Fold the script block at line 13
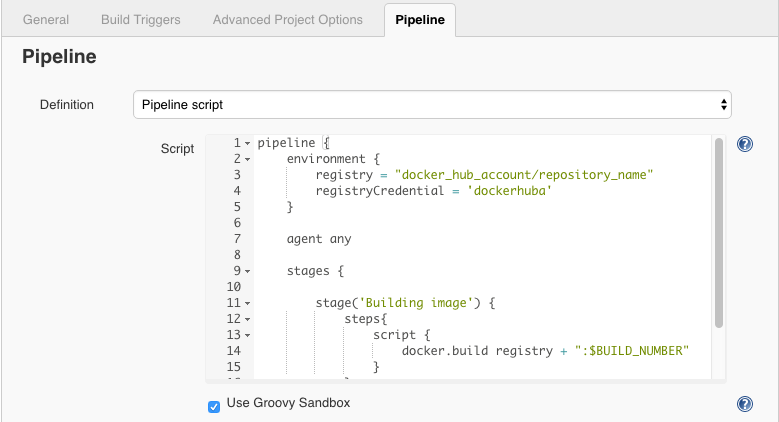This screenshot has width=779, height=422. (x=248, y=335)
